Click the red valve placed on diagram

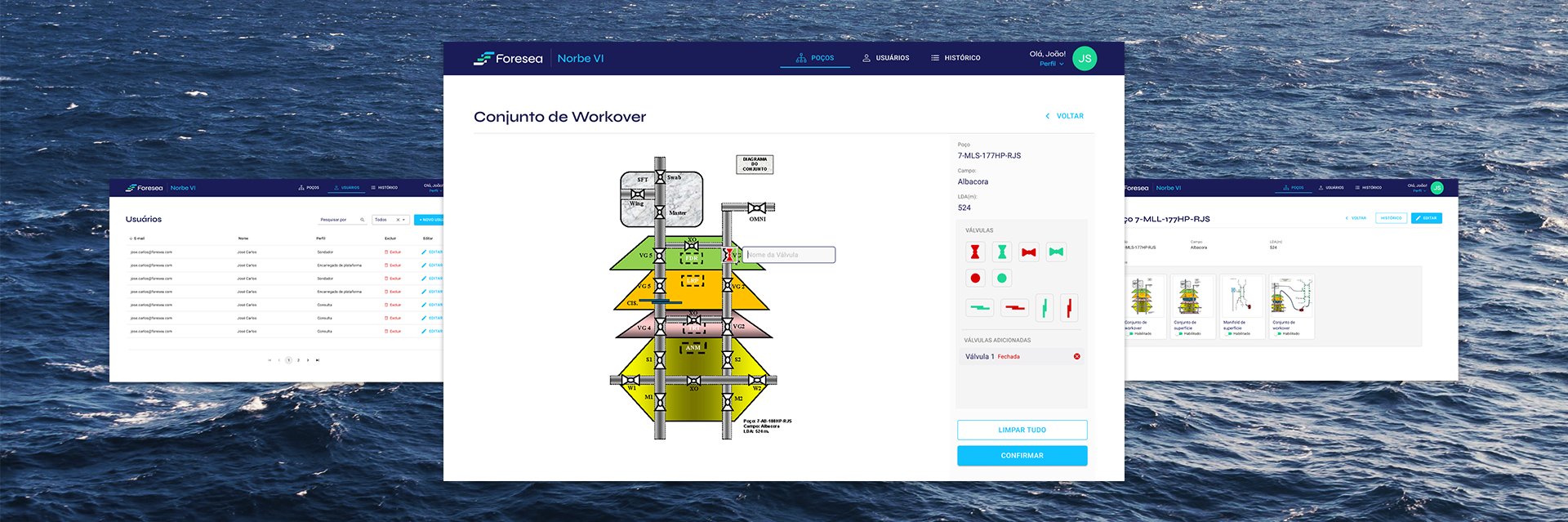(x=728, y=256)
